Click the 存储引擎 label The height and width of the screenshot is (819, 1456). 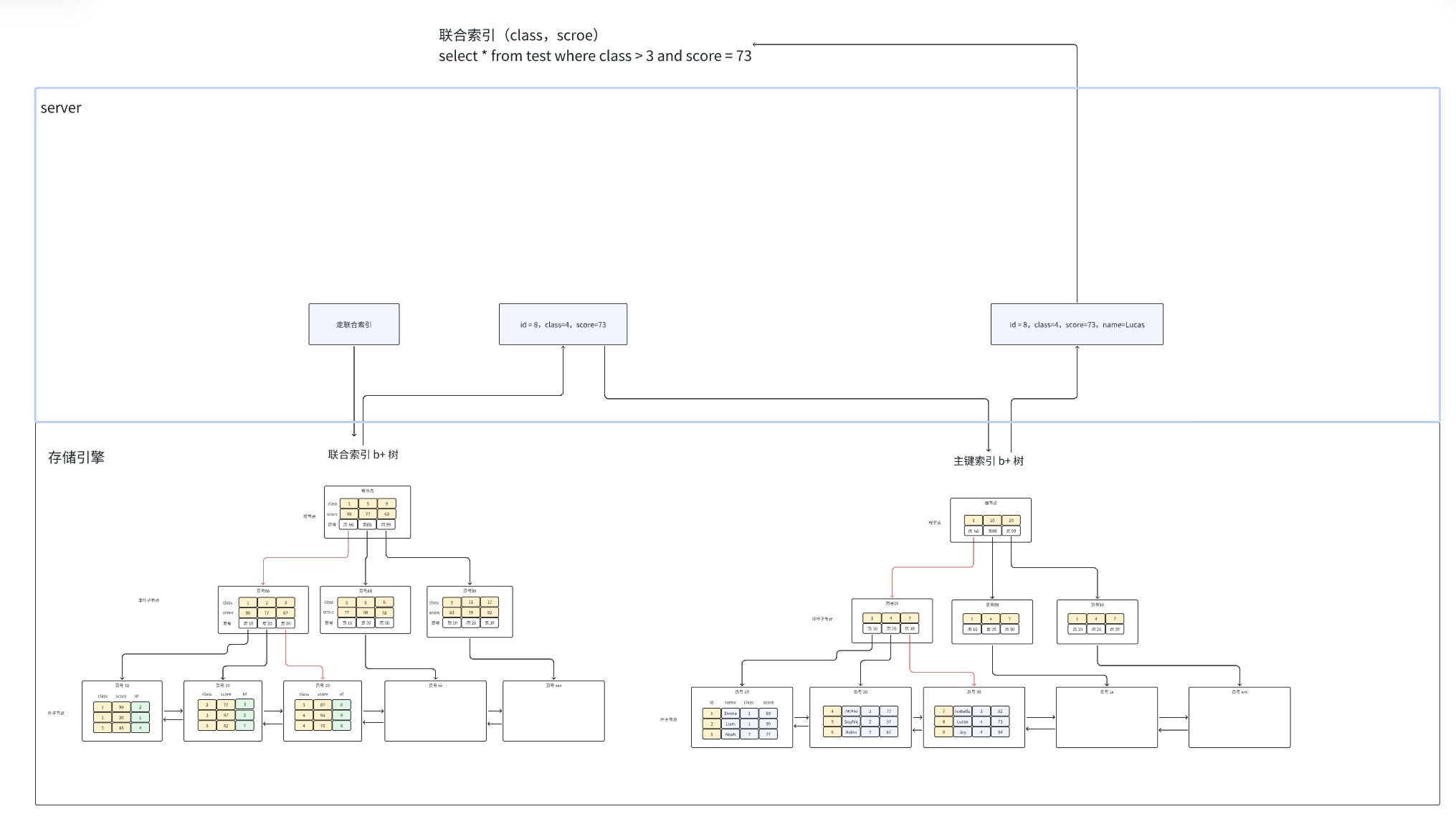coord(76,458)
